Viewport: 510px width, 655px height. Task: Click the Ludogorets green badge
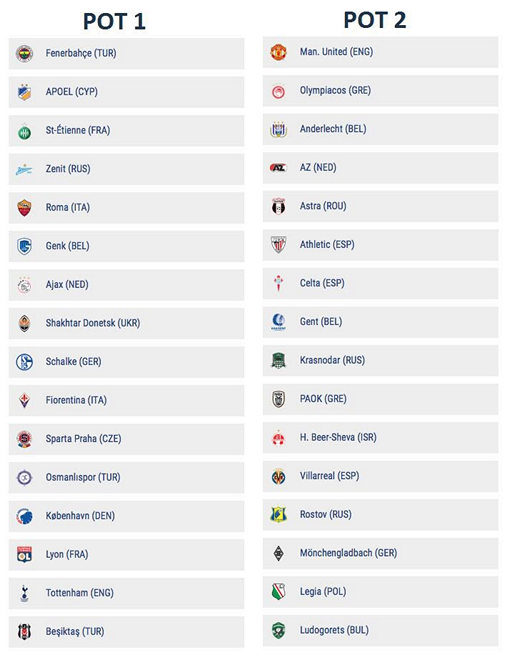[279, 630]
